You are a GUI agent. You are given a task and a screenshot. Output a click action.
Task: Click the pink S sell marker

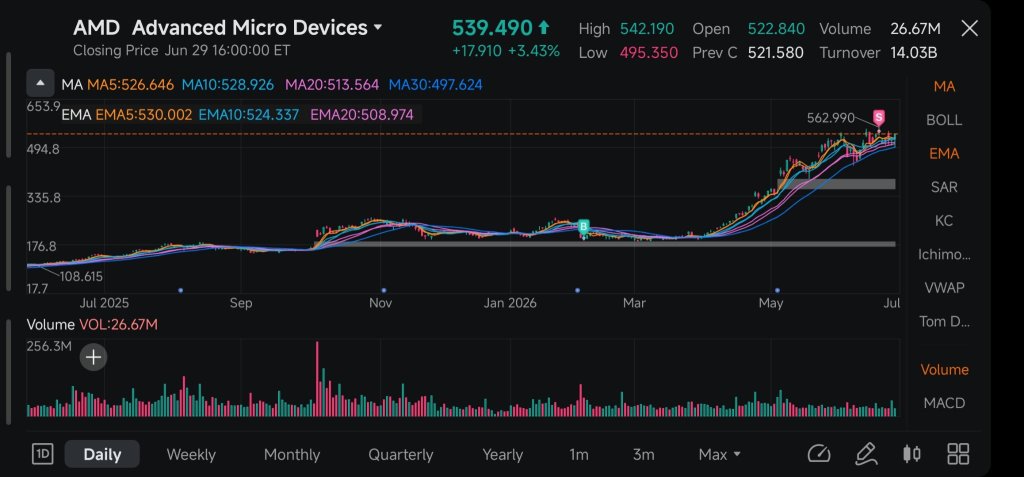click(x=879, y=118)
